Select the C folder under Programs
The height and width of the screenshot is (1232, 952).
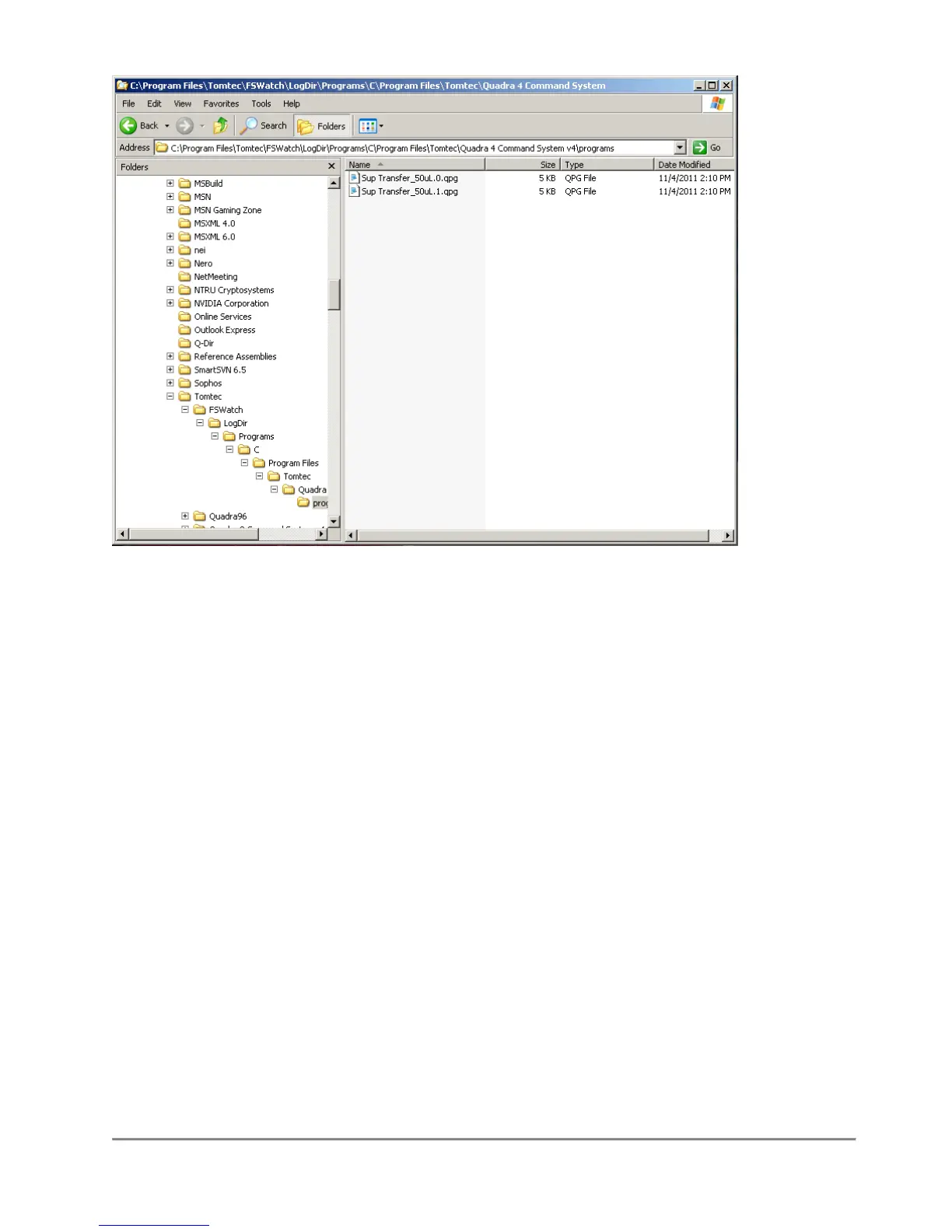click(x=256, y=450)
